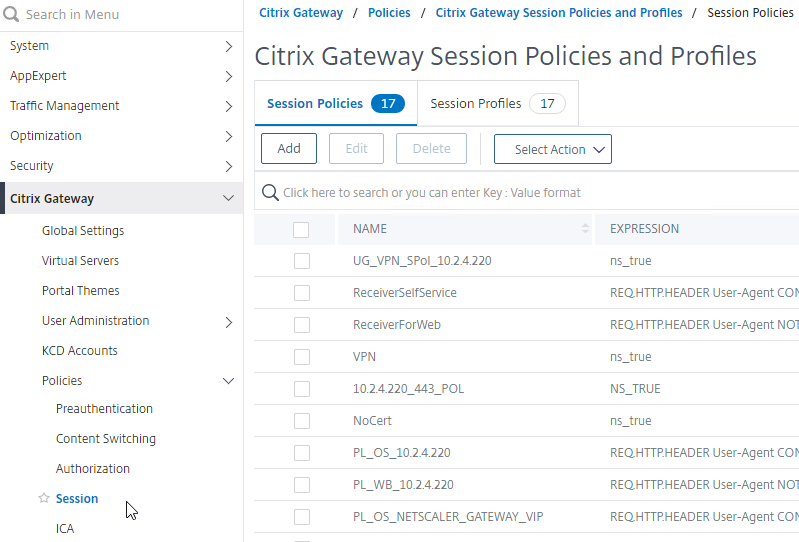Open Virtual Servers in the menu
The image size is (799, 542).
pos(81,261)
